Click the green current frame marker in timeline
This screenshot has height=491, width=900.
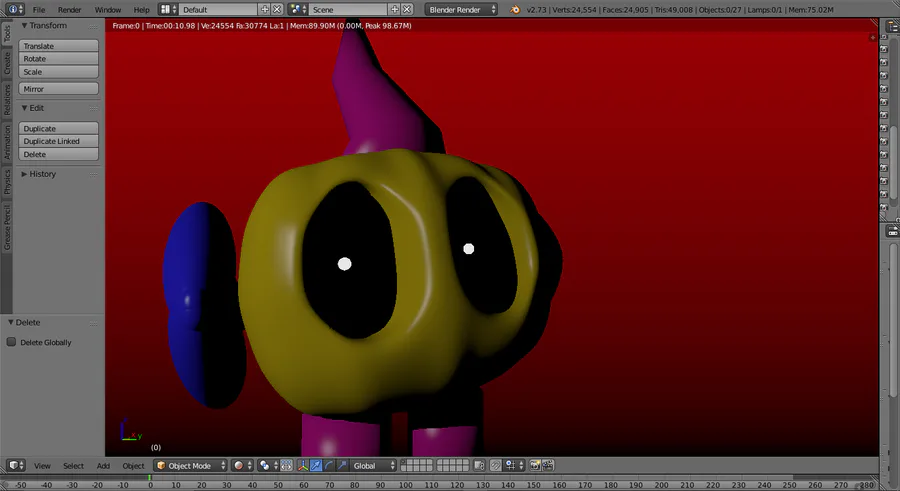click(x=150, y=478)
